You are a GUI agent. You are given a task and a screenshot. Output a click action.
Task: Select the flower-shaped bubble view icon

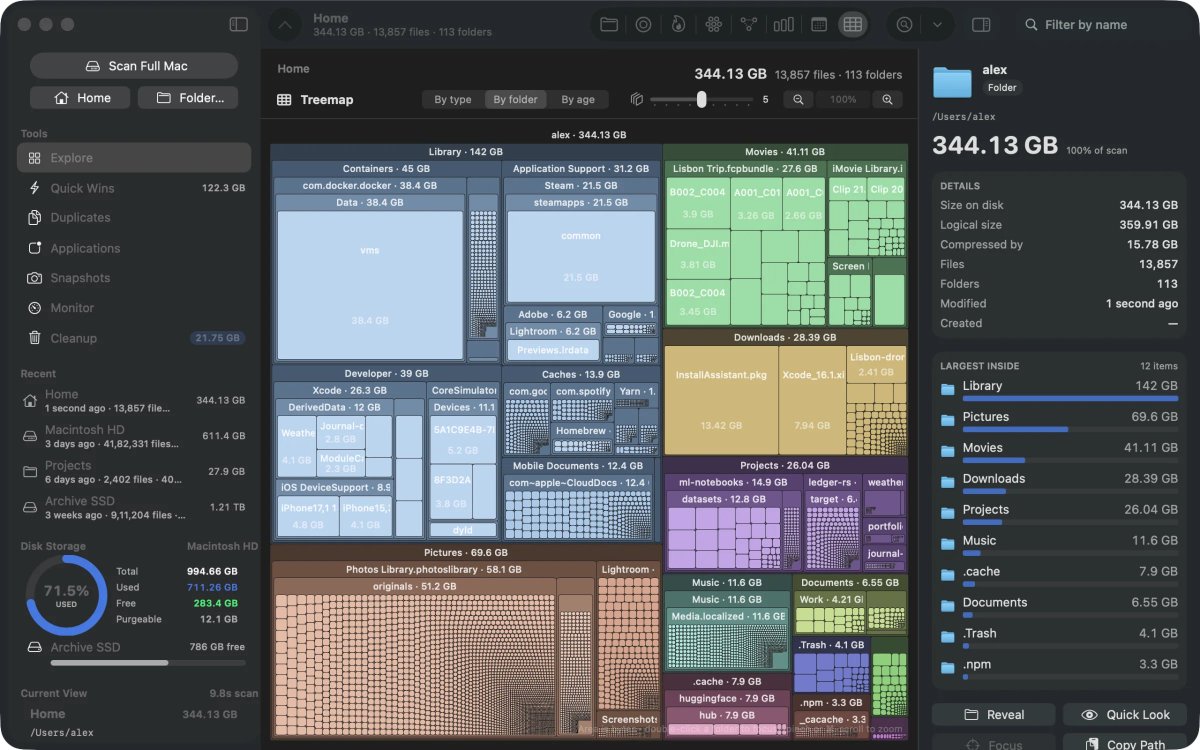click(x=713, y=24)
